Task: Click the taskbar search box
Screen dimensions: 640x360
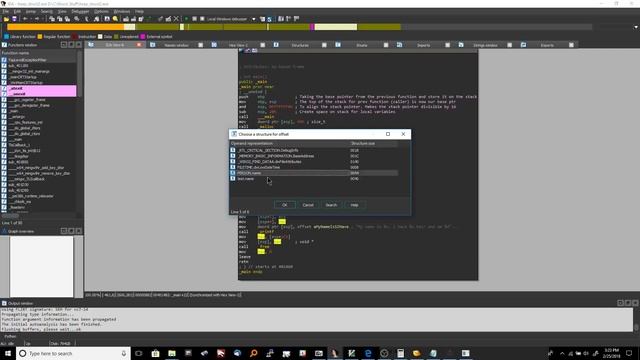Action: pyautogui.click(x=73, y=353)
